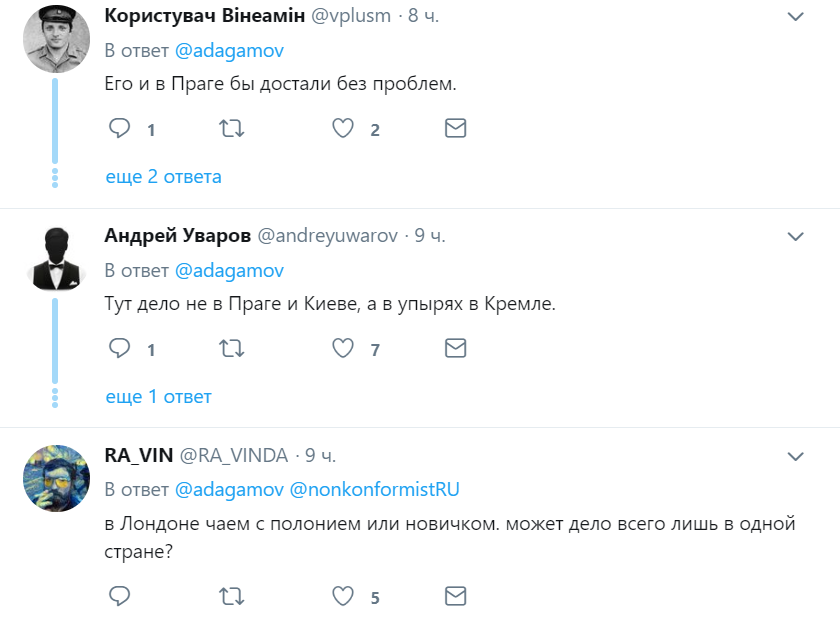The image size is (840, 620).
Task: Reply to Користувач Вінеамін's tweet
Action: 120,129
